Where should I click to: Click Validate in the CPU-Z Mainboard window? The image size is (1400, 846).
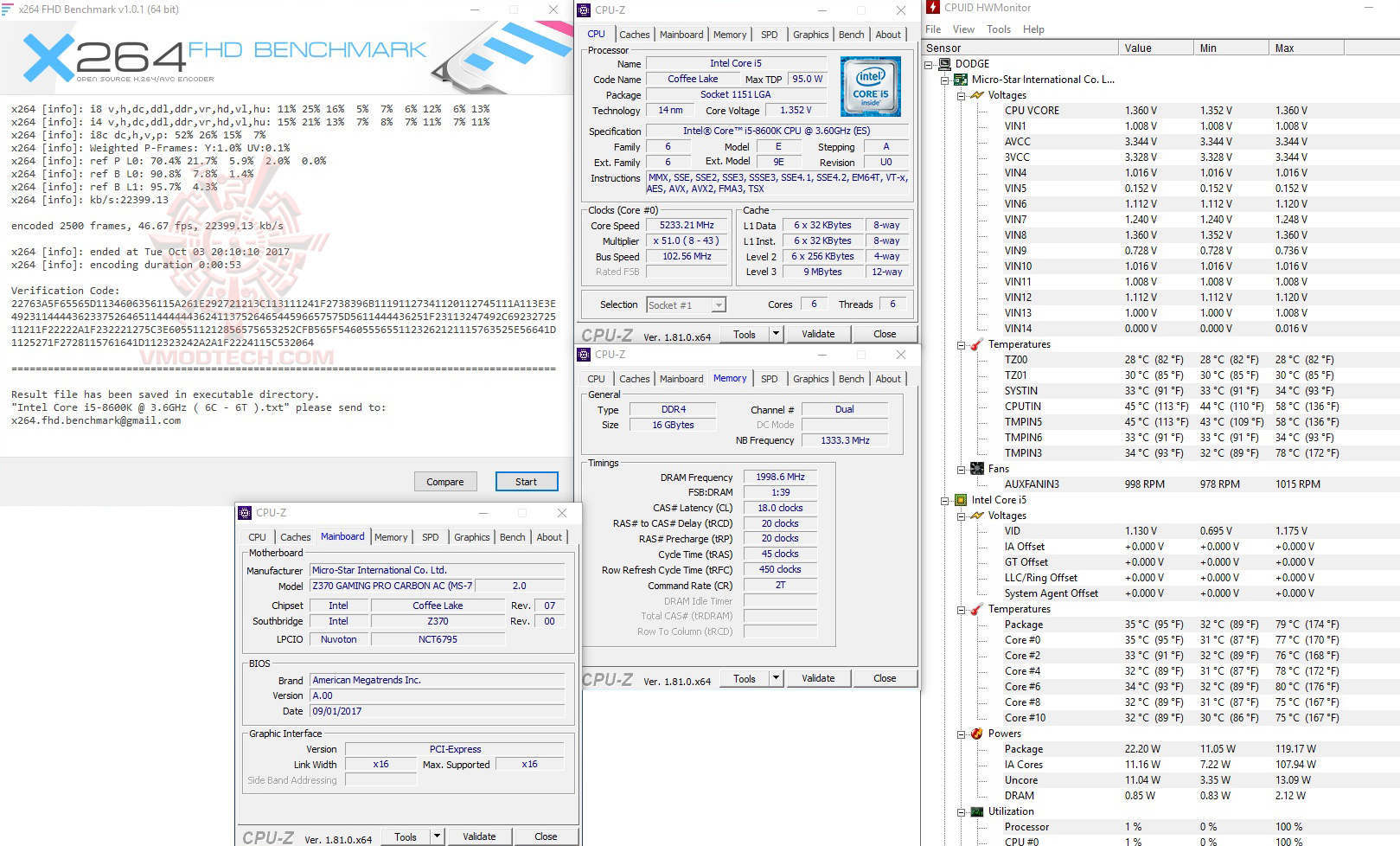[480, 836]
